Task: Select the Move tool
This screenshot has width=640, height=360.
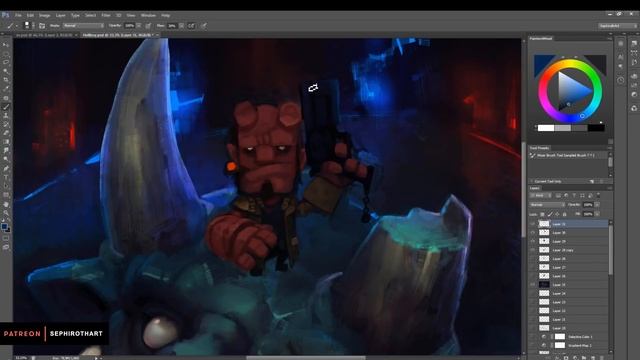Action: (6, 44)
